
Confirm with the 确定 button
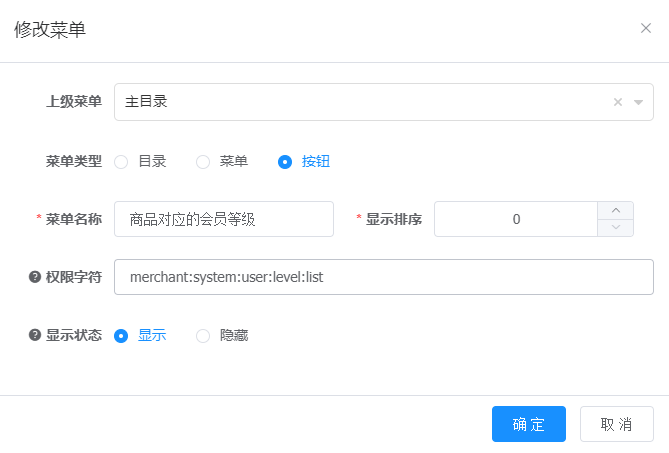coord(529,424)
